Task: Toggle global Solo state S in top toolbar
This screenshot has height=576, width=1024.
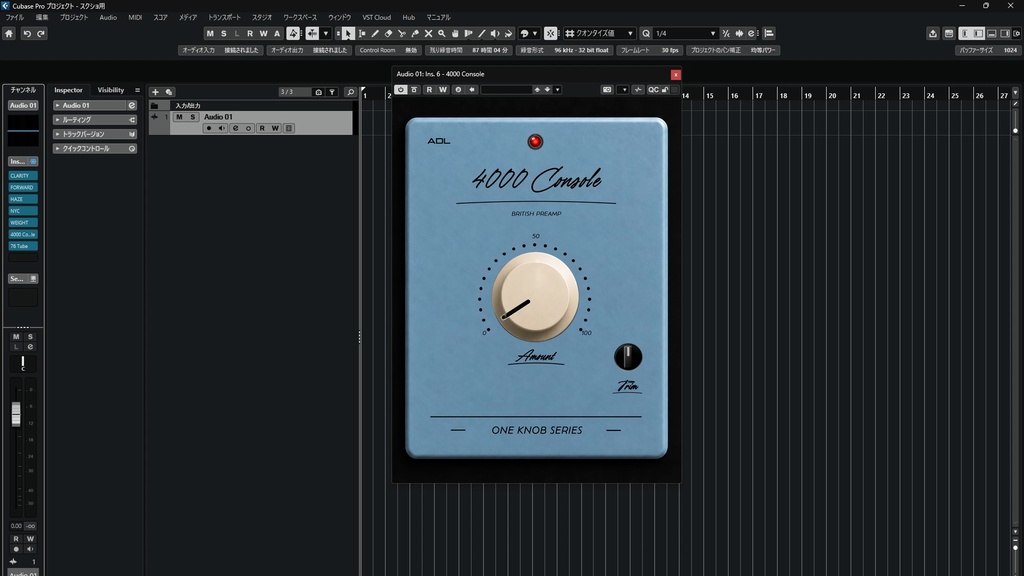Action: click(223, 33)
